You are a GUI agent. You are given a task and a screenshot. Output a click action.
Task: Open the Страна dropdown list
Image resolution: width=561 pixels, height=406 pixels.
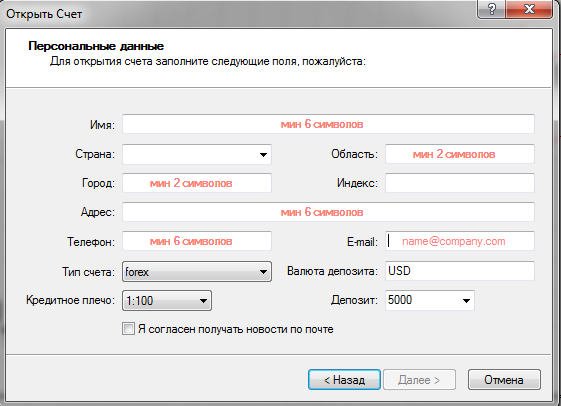pos(263,155)
